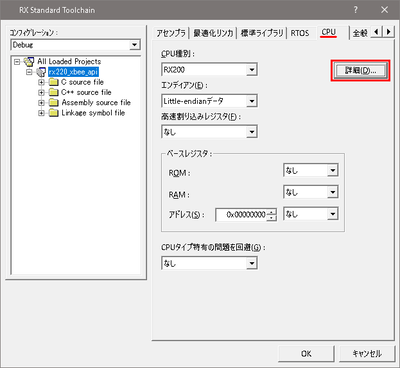
Task: Decrease address value with spinner down arrow
Action: [x=272, y=218]
